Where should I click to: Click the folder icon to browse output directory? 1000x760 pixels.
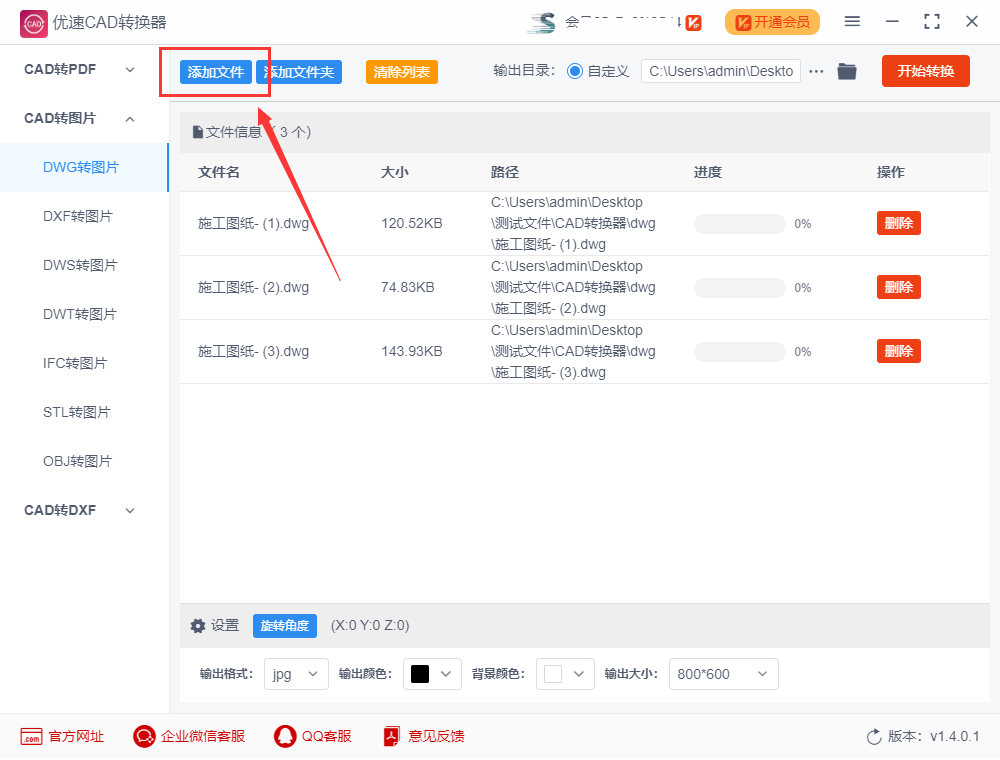point(847,71)
